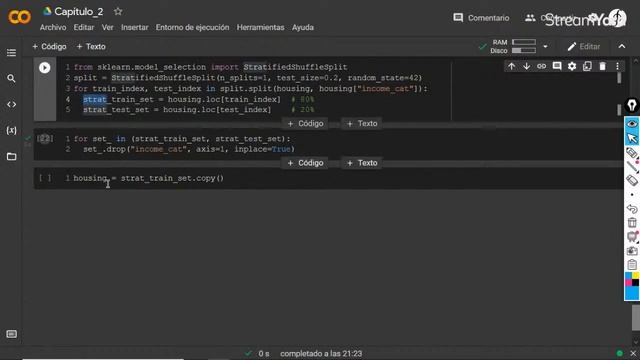Open the variables {x} panel
Screen dimensions: 640x360
click(11, 131)
